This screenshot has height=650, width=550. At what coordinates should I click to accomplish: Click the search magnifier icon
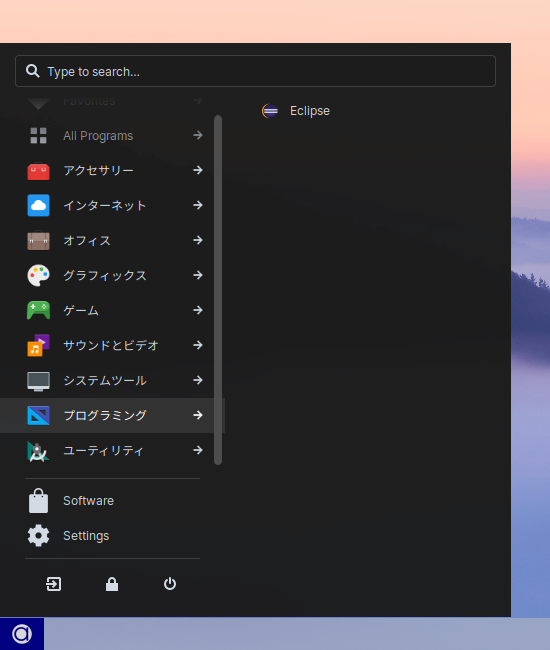coord(32,71)
